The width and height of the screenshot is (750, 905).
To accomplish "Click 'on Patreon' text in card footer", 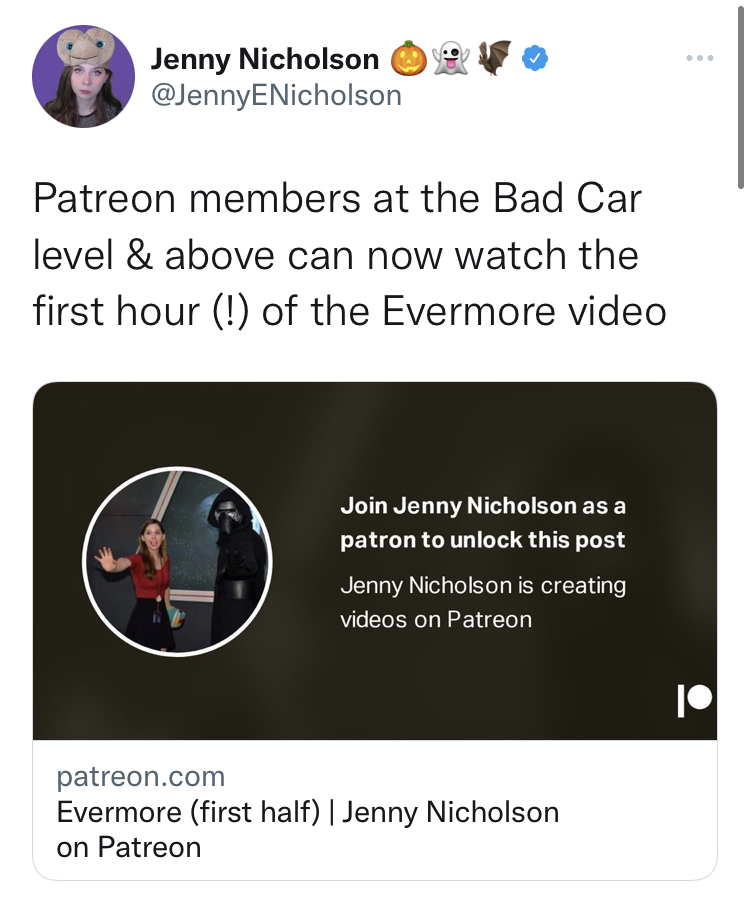I will point(129,847).
